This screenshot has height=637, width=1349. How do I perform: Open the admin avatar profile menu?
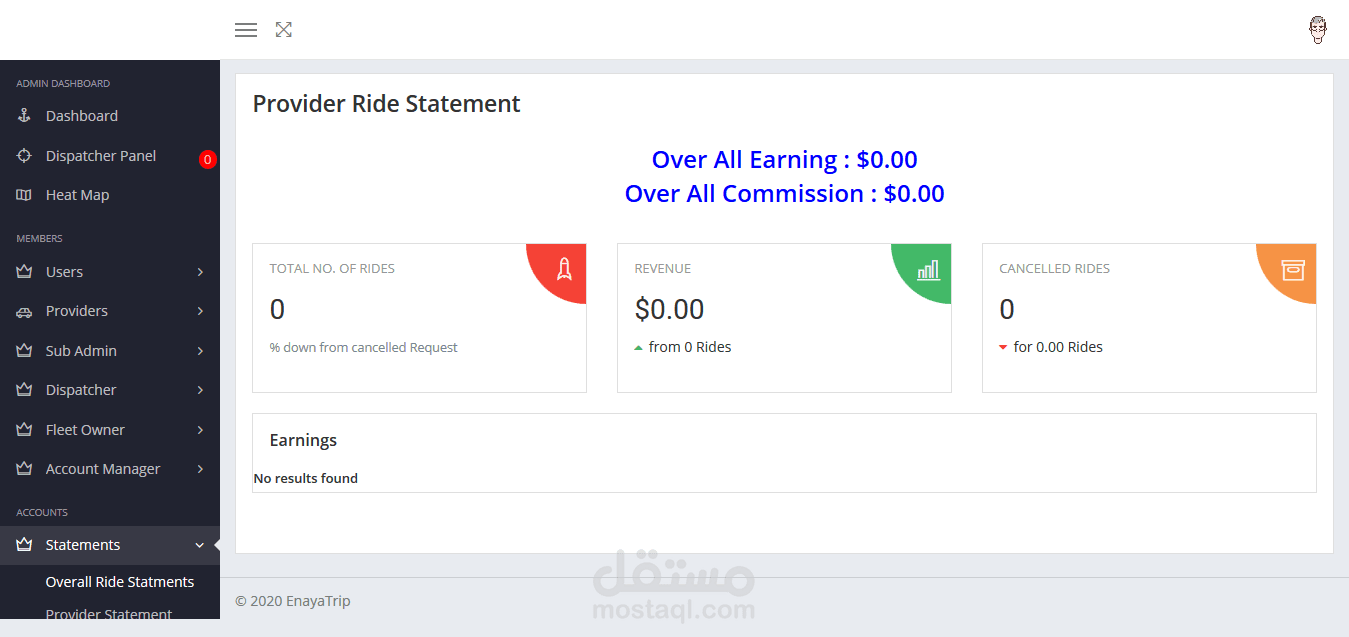coord(1318,30)
